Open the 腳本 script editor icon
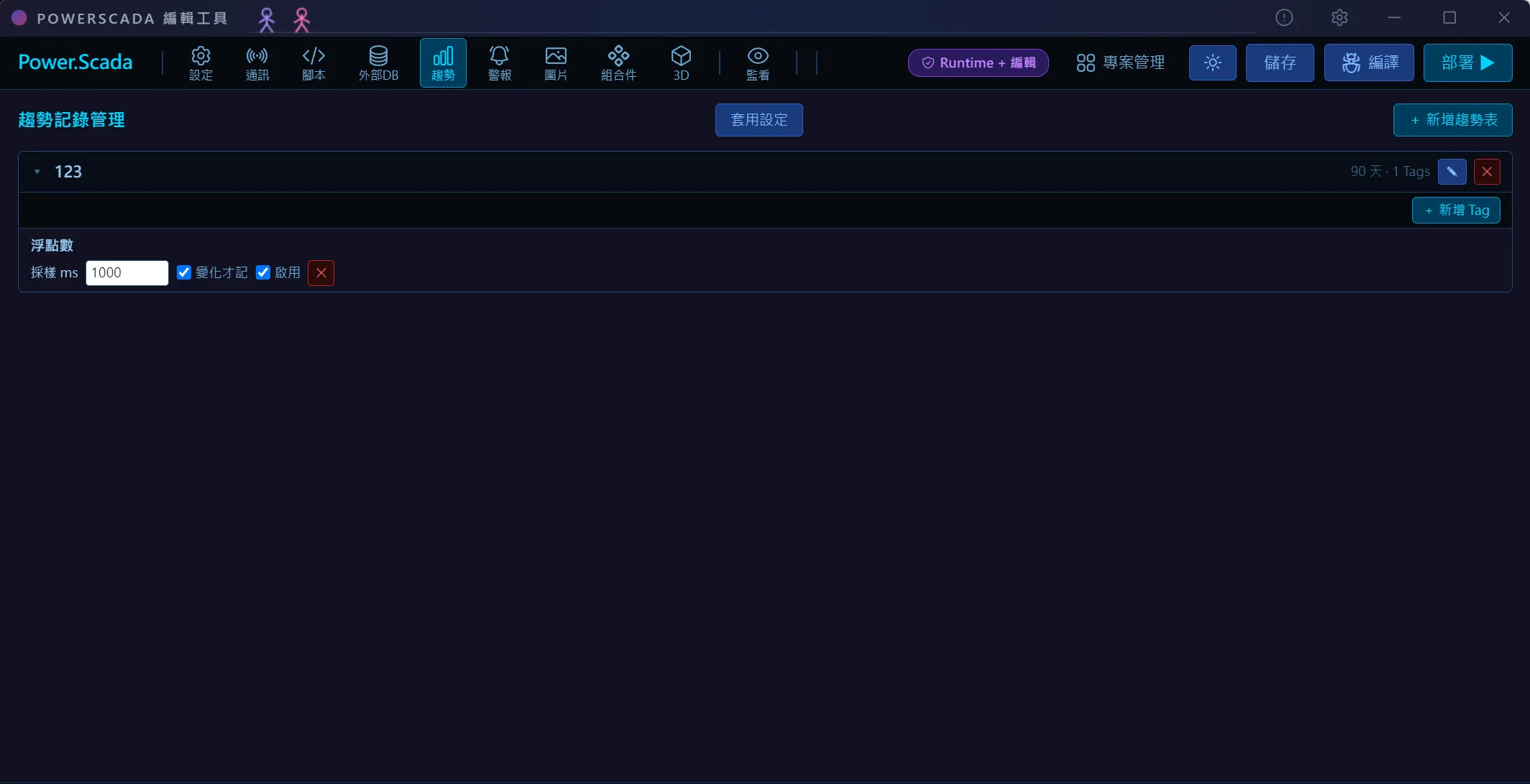Screen dimensions: 1530x784 pos(313,63)
